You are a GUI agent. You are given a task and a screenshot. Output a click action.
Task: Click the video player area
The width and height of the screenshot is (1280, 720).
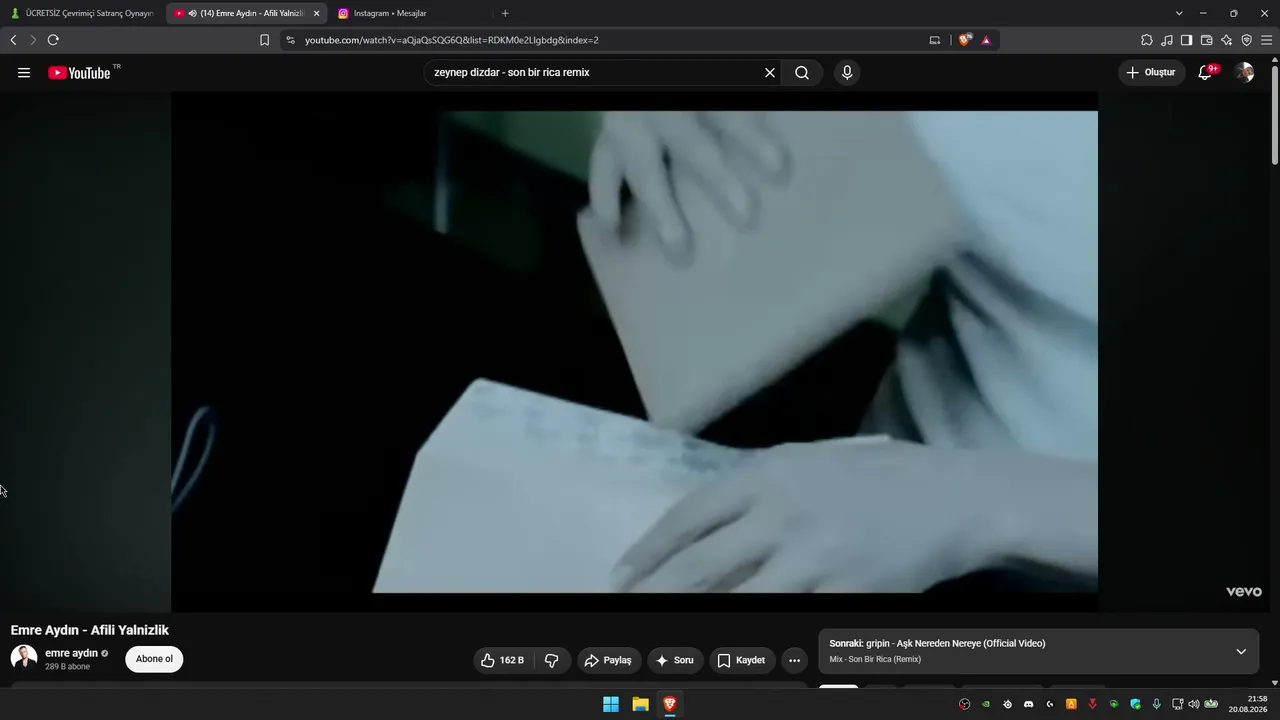click(x=634, y=352)
